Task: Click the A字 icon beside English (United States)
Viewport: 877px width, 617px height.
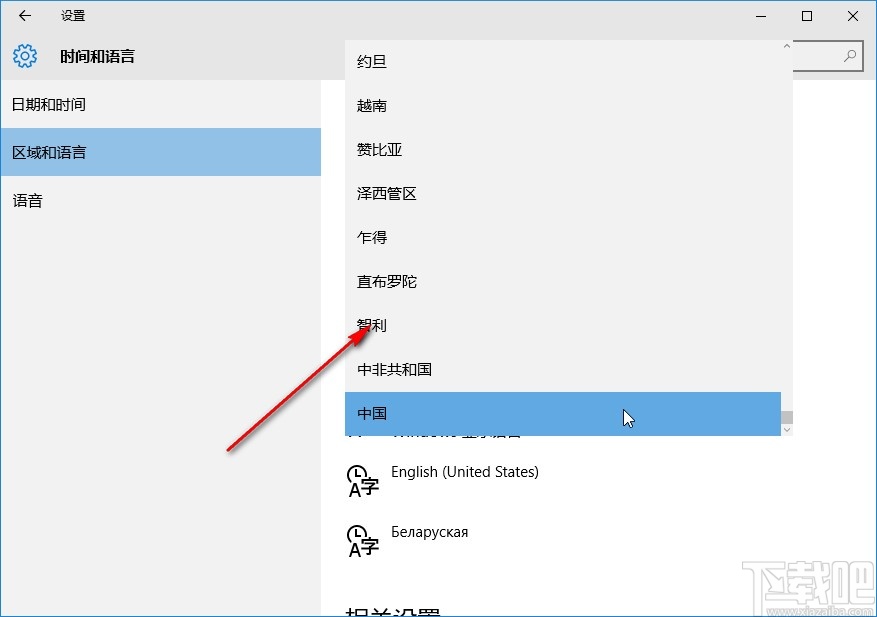Action: pyautogui.click(x=362, y=480)
